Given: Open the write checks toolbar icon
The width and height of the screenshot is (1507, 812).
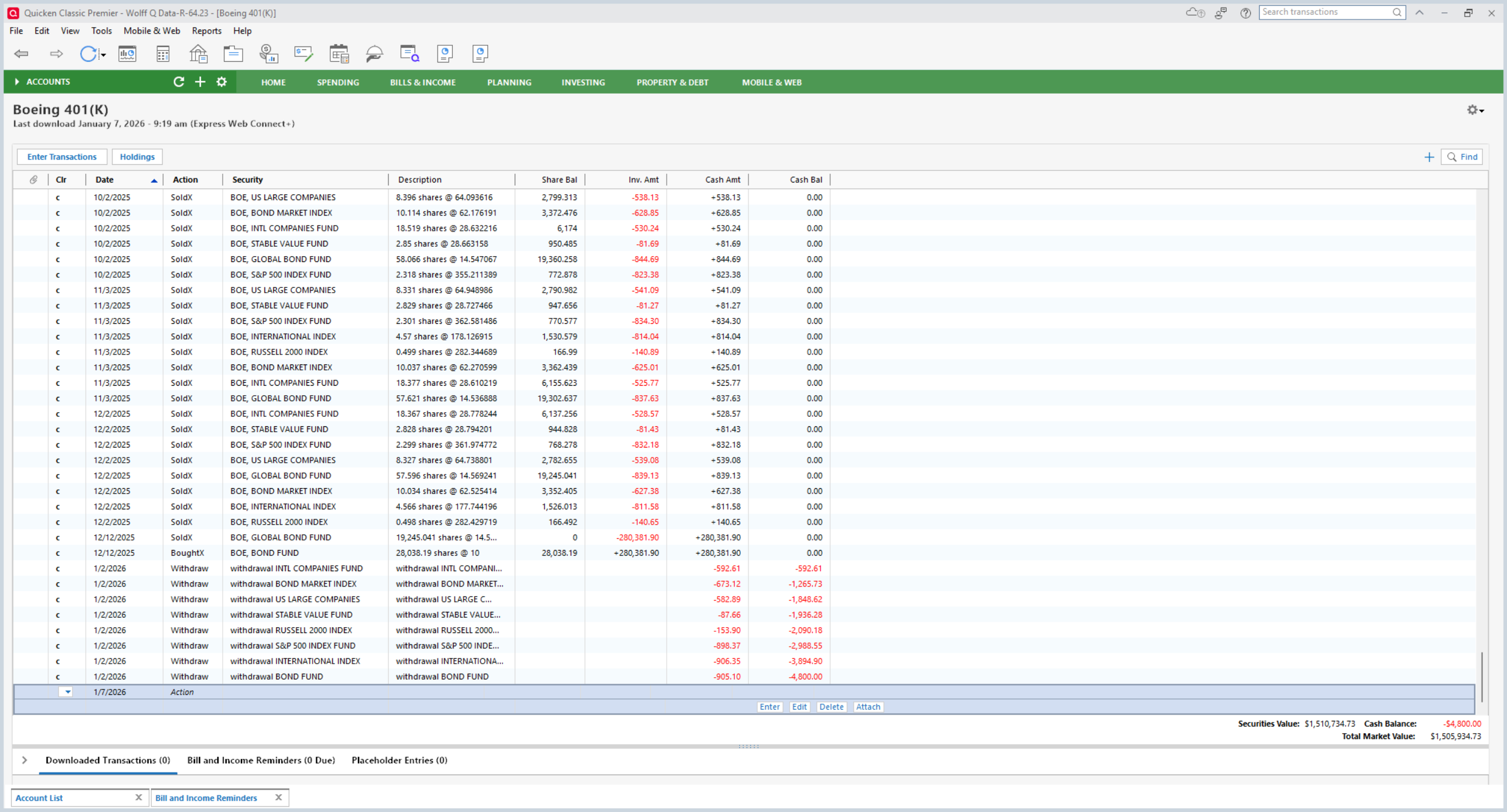Looking at the screenshot, I should [x=303, y=54].
